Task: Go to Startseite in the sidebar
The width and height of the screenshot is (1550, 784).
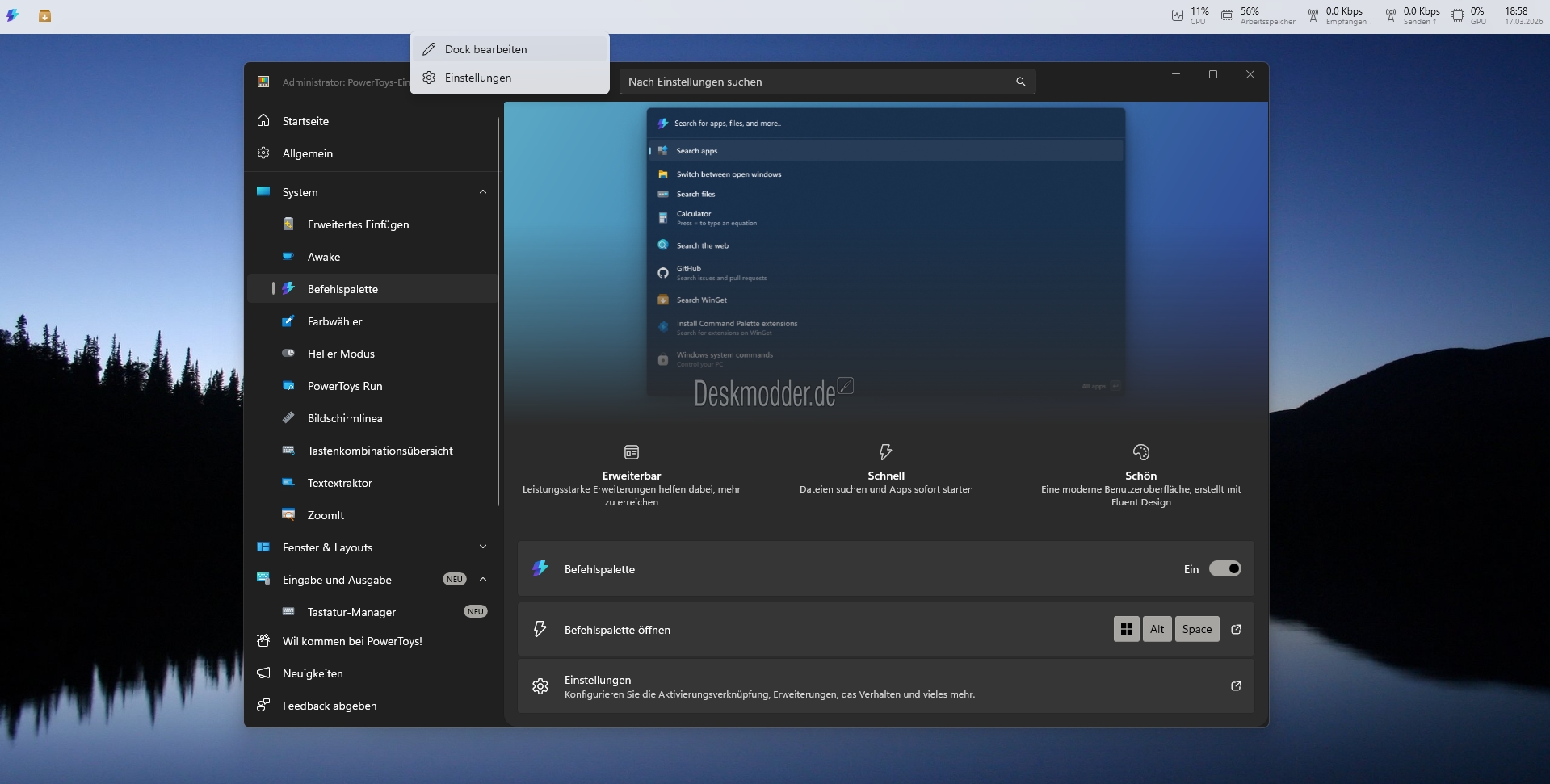Action: click(305, 121)
